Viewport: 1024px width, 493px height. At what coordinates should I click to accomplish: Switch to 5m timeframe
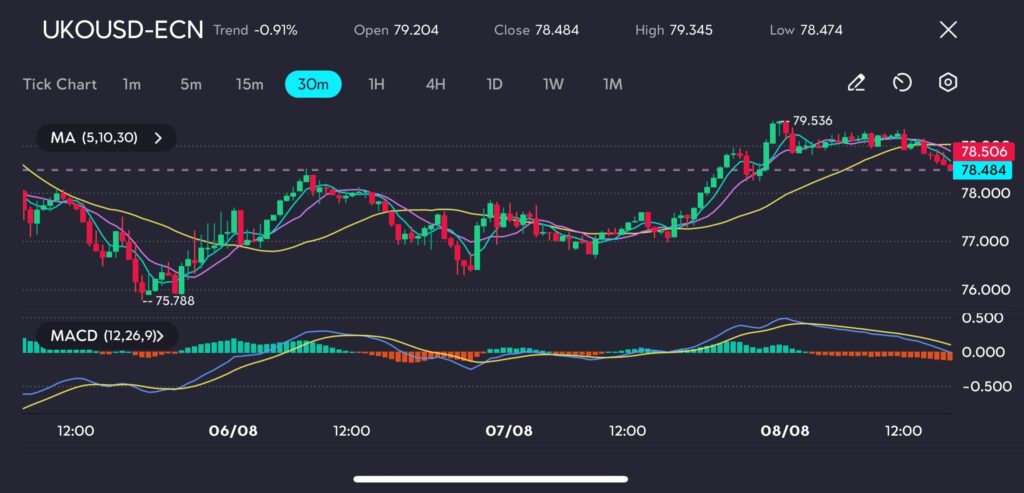tap(190, 84)
